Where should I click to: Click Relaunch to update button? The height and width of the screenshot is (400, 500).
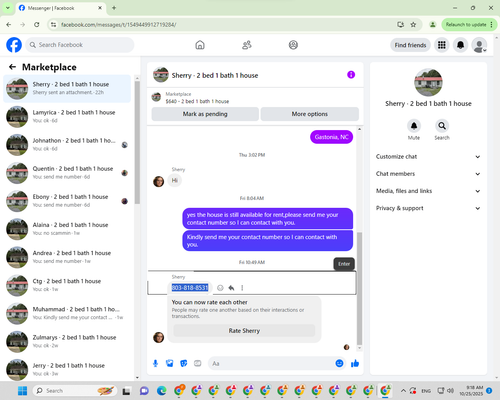(469, 24)
